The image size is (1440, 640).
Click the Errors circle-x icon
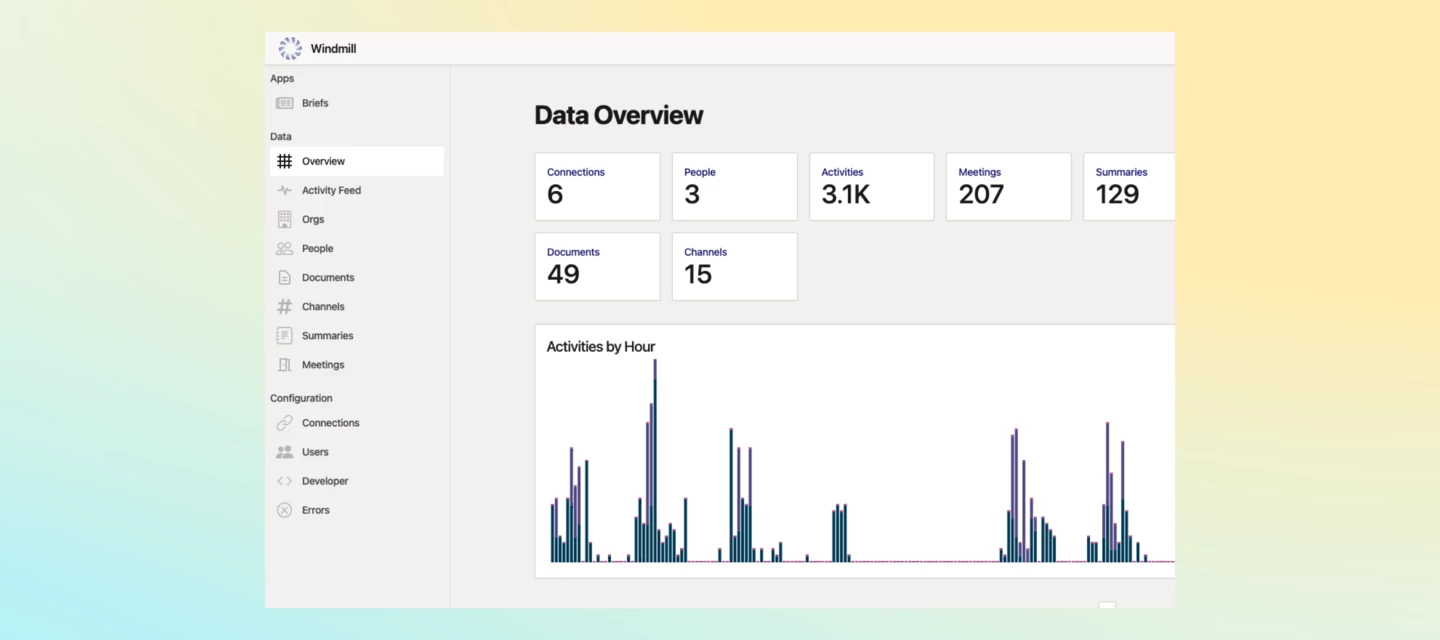click(285, 510)
